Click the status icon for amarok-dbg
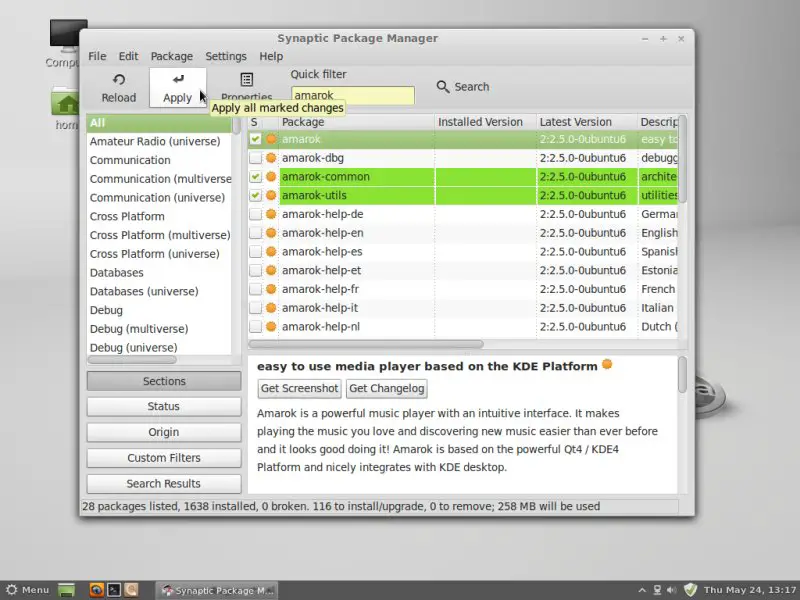800x600 pixels. coord(271,158)
